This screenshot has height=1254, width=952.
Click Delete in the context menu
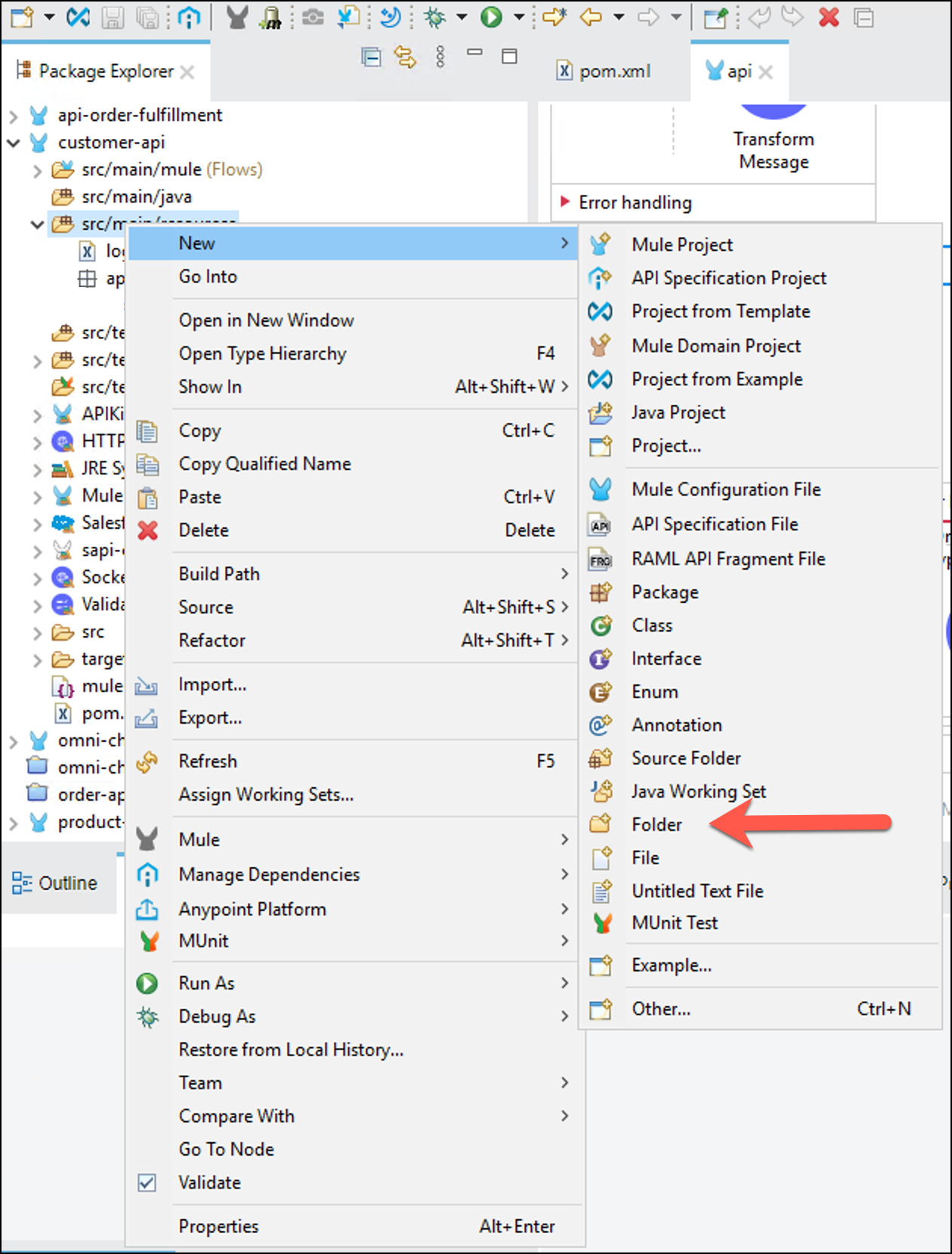click(355, 530)
